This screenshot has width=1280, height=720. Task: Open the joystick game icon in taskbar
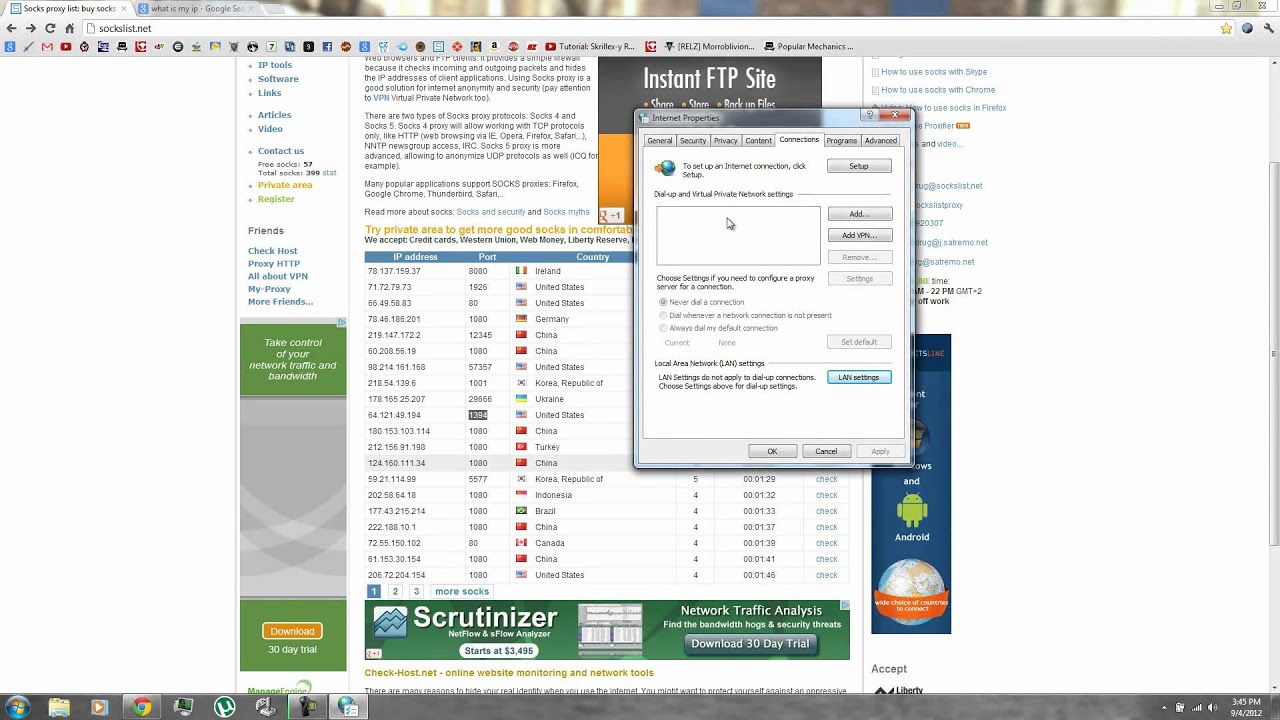pyautogui.click(x=266, y=707)
